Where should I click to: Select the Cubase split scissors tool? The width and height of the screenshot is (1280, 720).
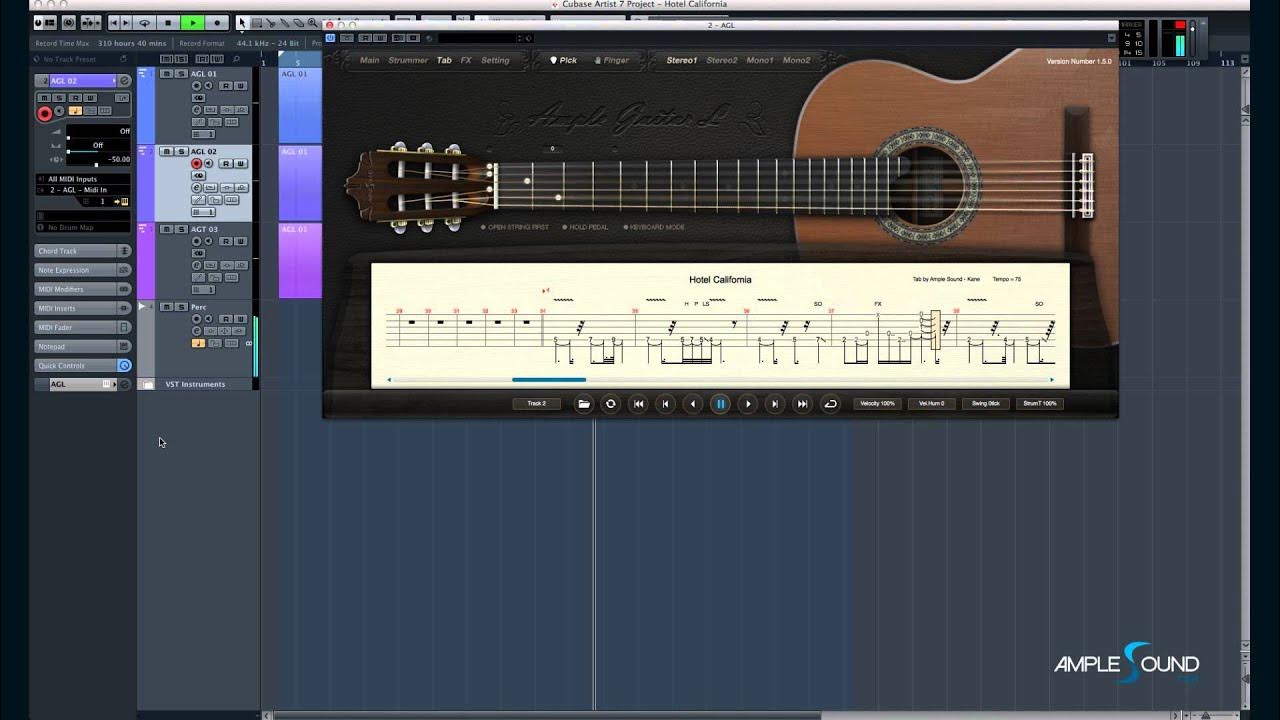click(271, 23)
